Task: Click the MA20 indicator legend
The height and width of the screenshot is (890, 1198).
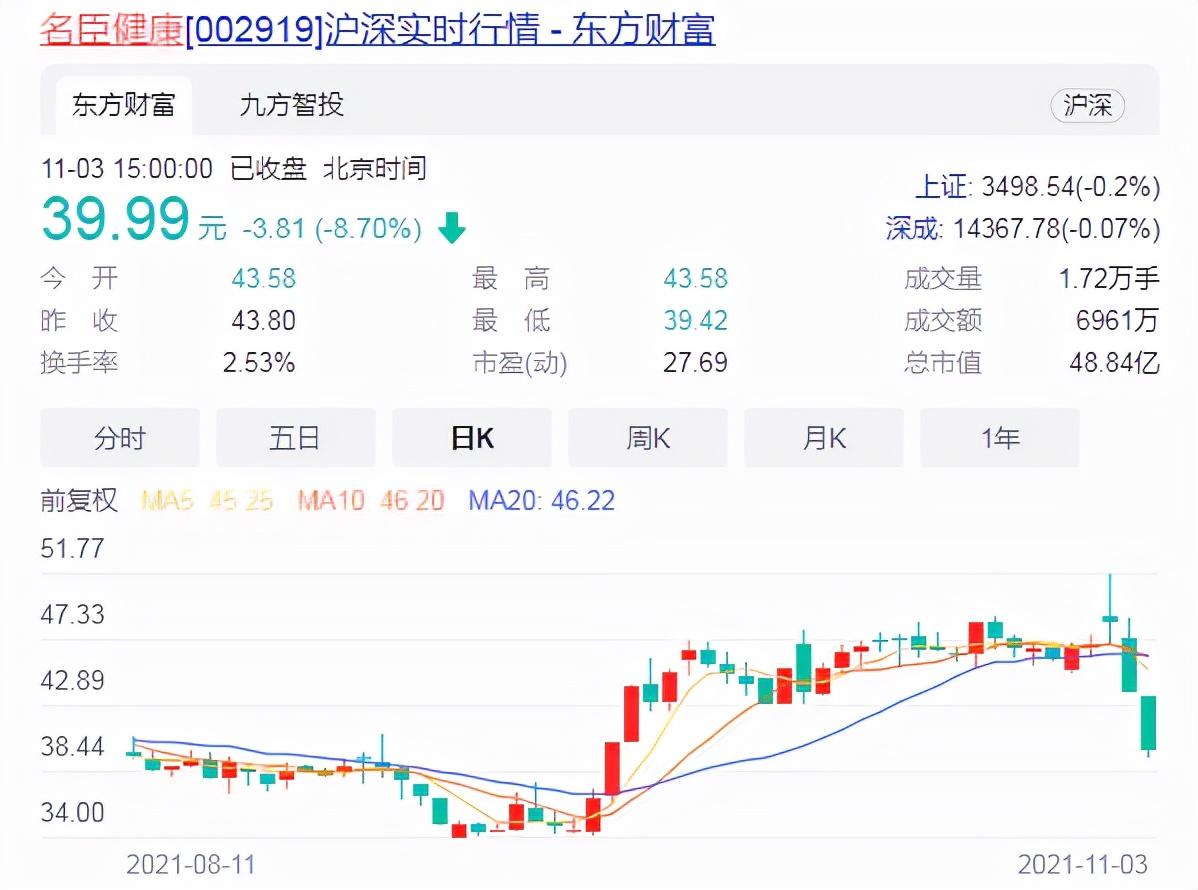Action: [541, 501]
